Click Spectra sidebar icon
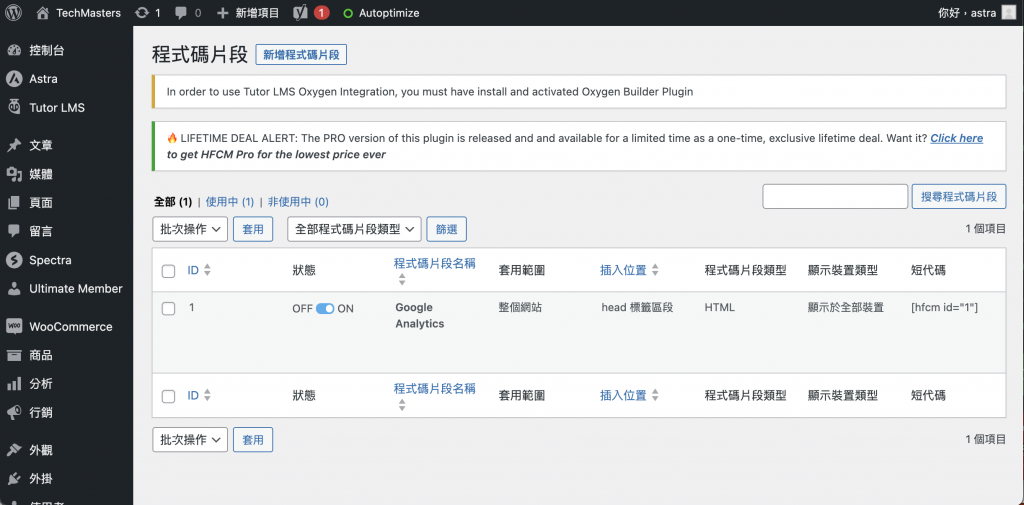 [x=14, y=260]
